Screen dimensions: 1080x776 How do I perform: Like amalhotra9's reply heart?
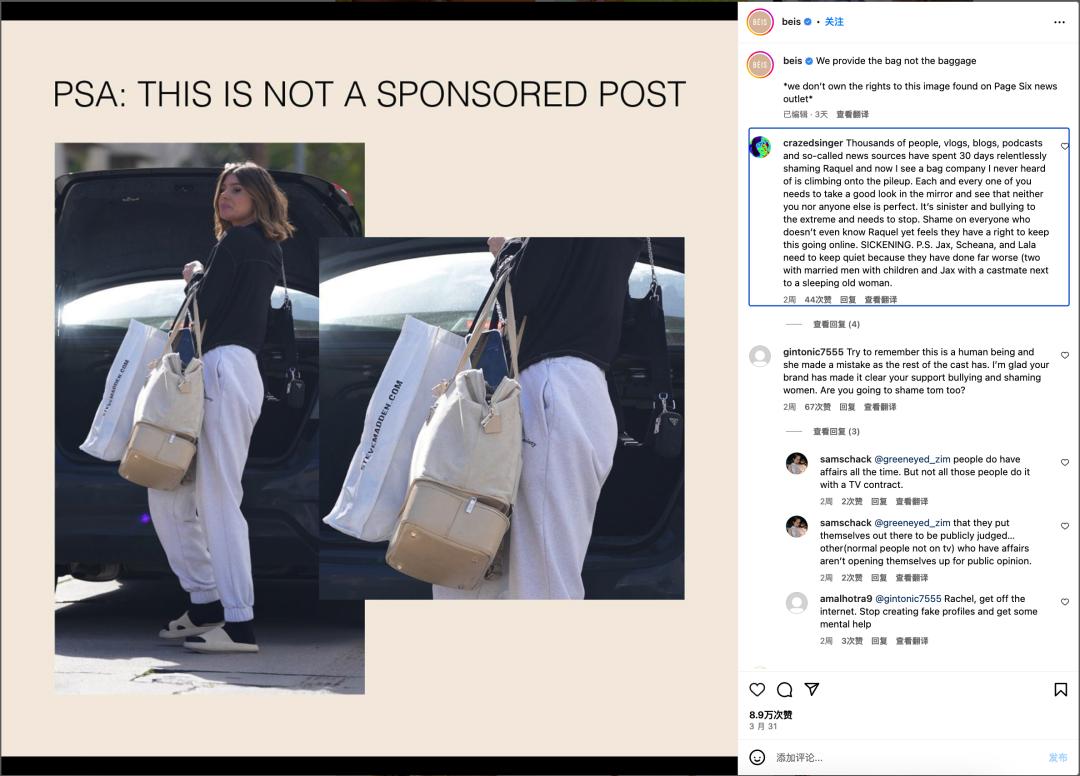[x=1065, y=602]
